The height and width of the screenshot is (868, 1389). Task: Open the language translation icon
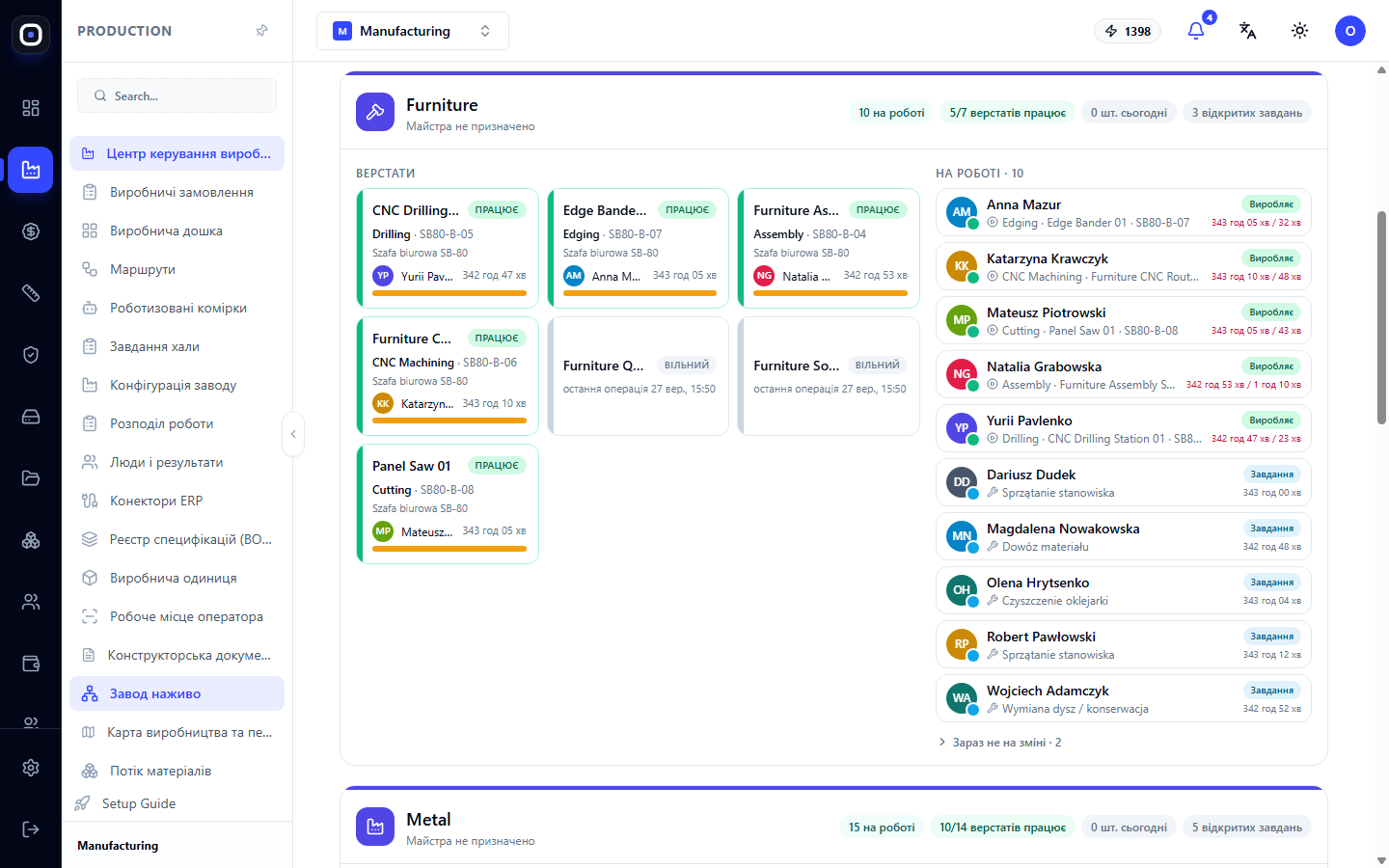1248,31
